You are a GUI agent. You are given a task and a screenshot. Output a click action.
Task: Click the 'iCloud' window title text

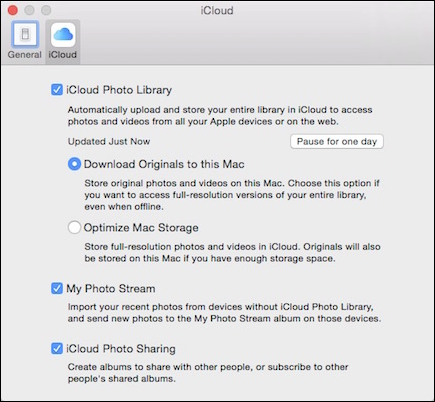click(x=217, y=11)
